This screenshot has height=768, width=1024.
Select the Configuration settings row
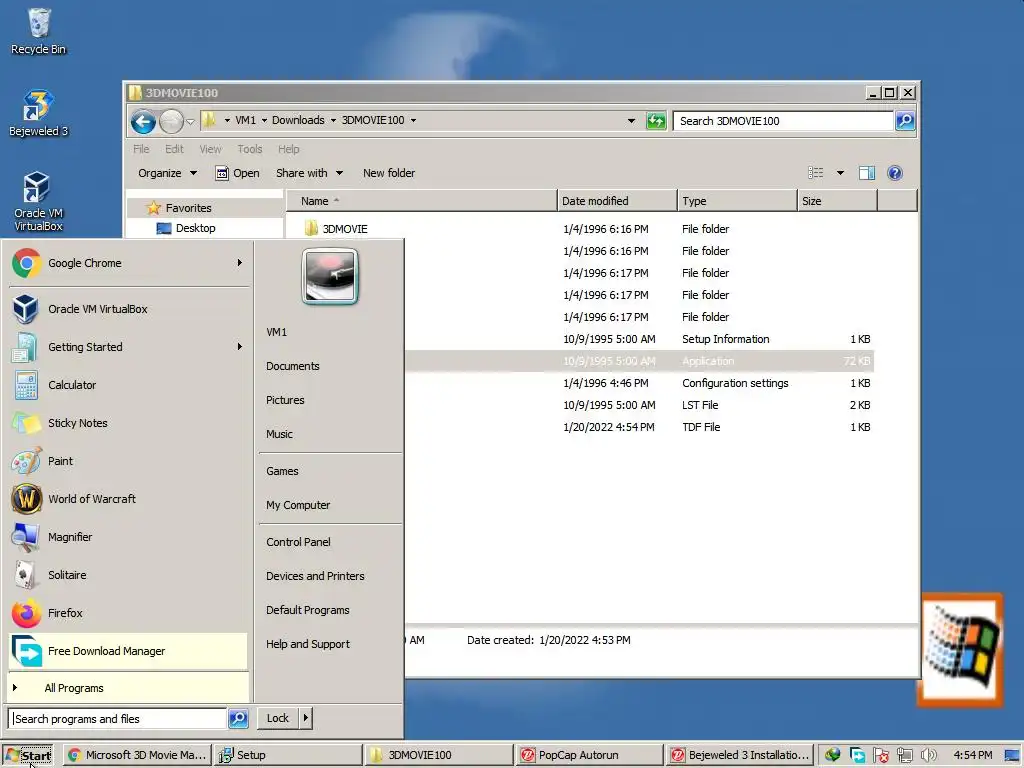pos(640,383)
